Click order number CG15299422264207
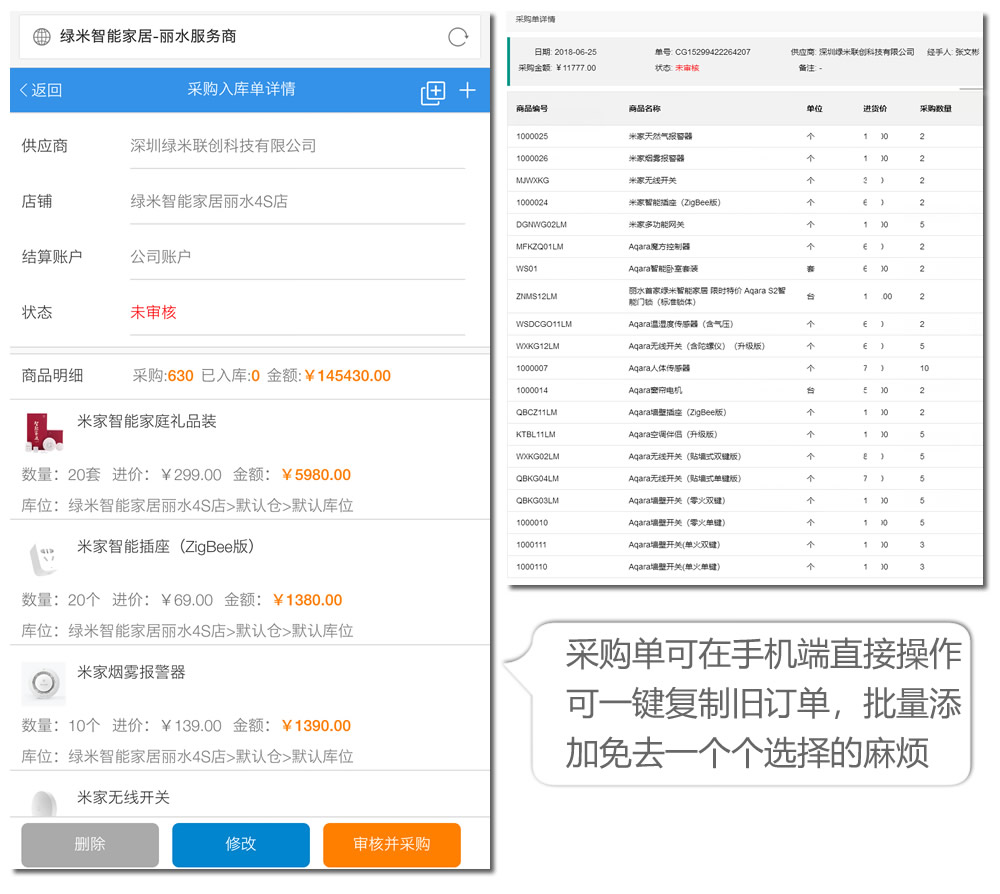Viewport: 1000px width, 894px height. (x=712, y=52)
